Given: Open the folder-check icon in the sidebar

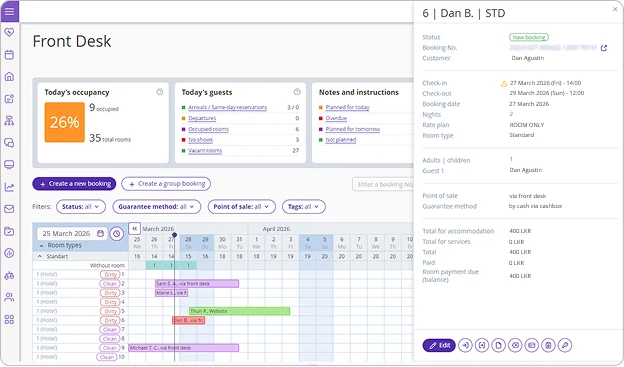Looking at the screenshot, I should [x=9, y=231].
